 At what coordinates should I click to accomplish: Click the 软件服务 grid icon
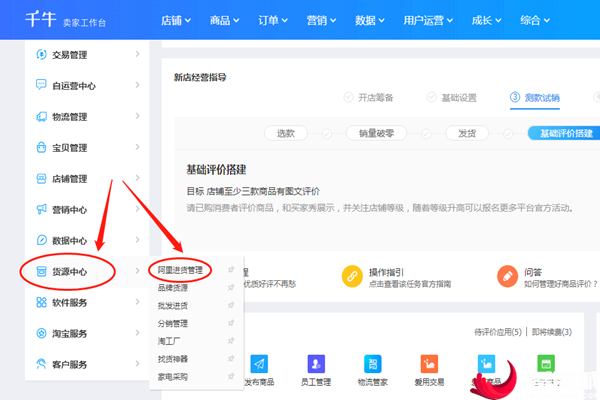(x=41, y=302)
